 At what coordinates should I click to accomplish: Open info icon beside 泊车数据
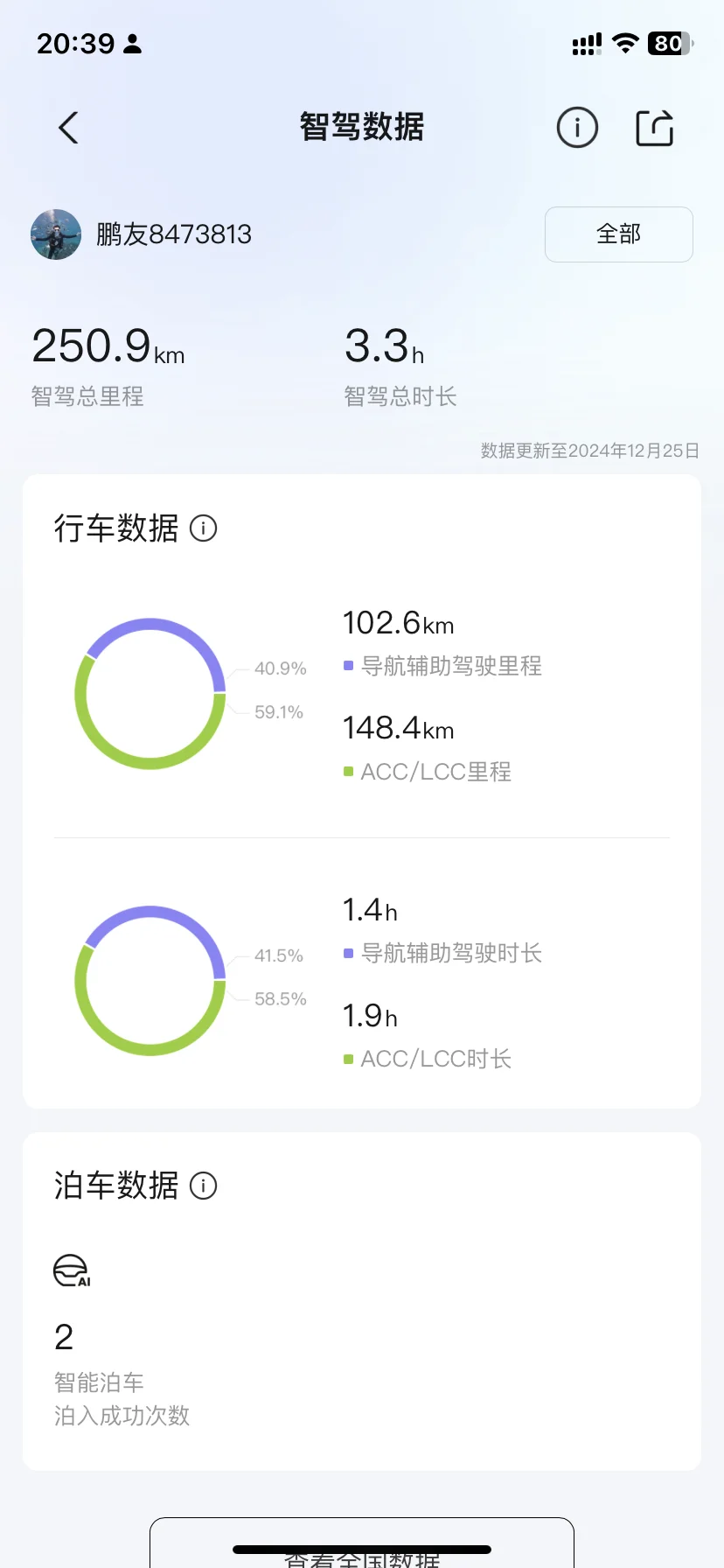tap(204, 1186)
